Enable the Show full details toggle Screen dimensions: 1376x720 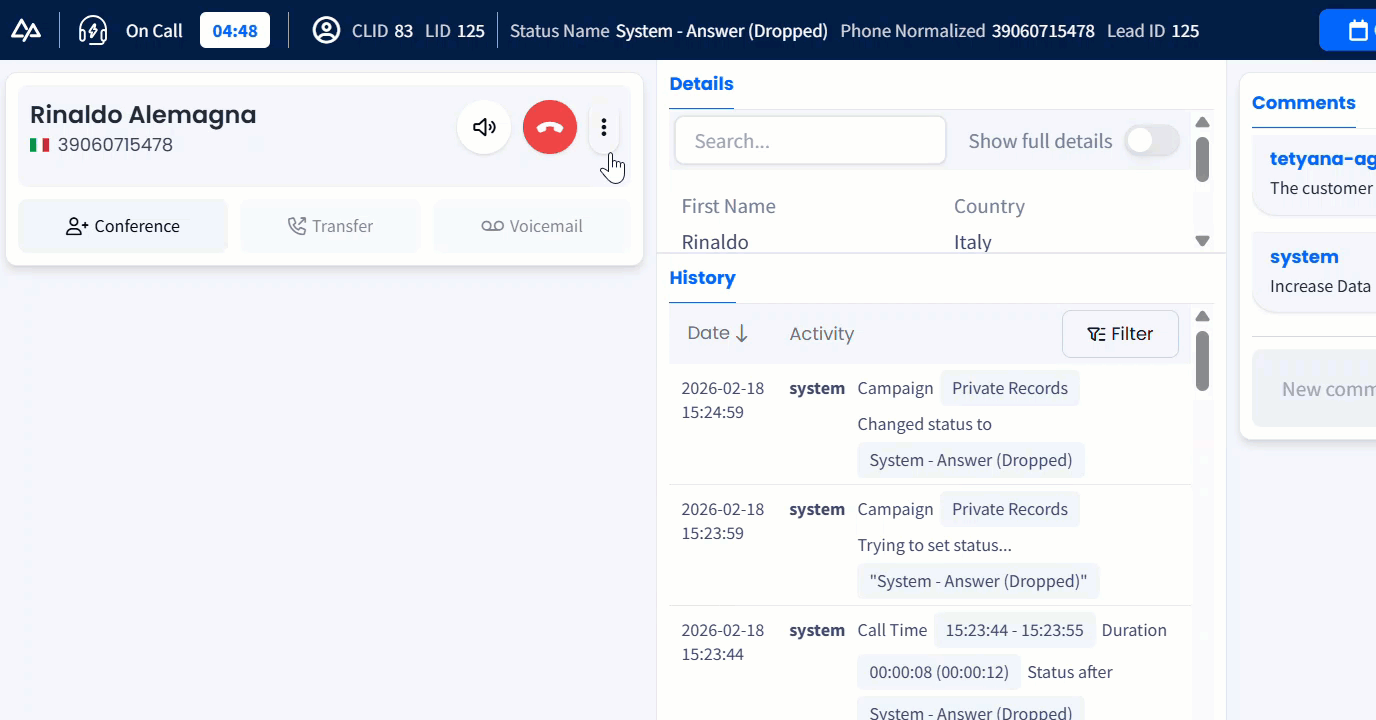pos(1151,141)
